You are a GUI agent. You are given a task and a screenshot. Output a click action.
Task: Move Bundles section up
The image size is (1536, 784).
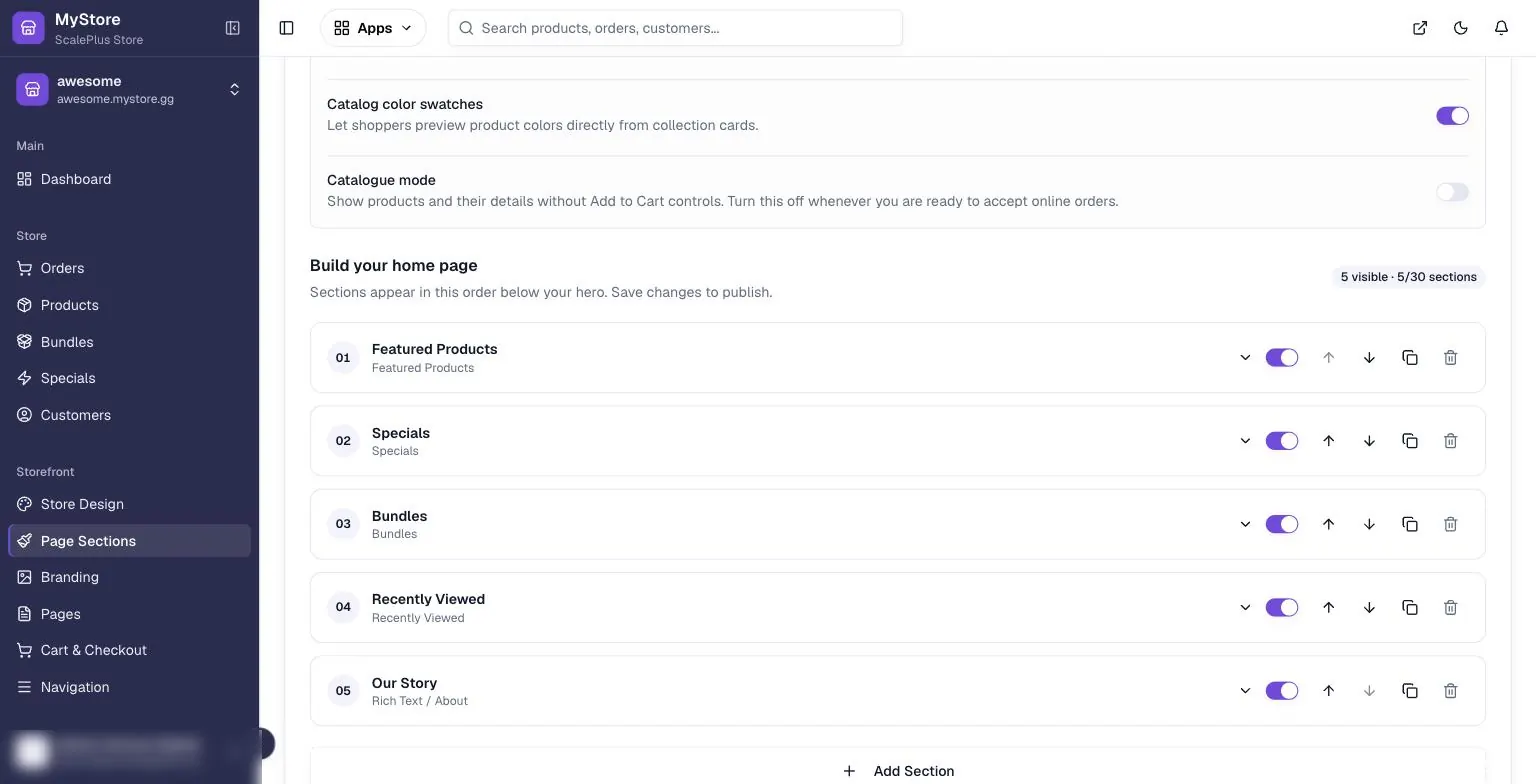pyautogui.click(x=1329, y=524)
